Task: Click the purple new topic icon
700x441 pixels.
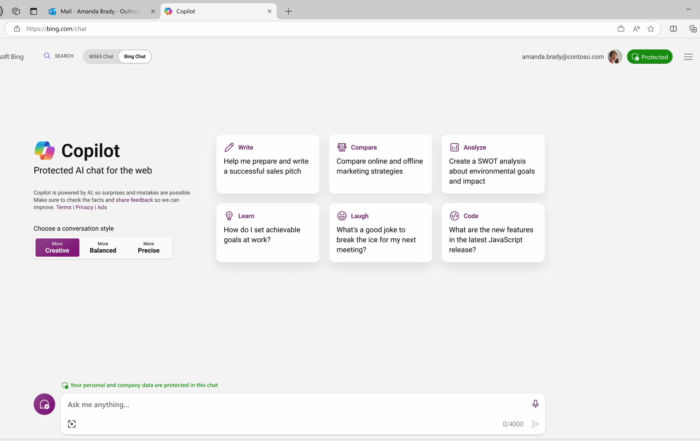Action: (x=44, y=404)
